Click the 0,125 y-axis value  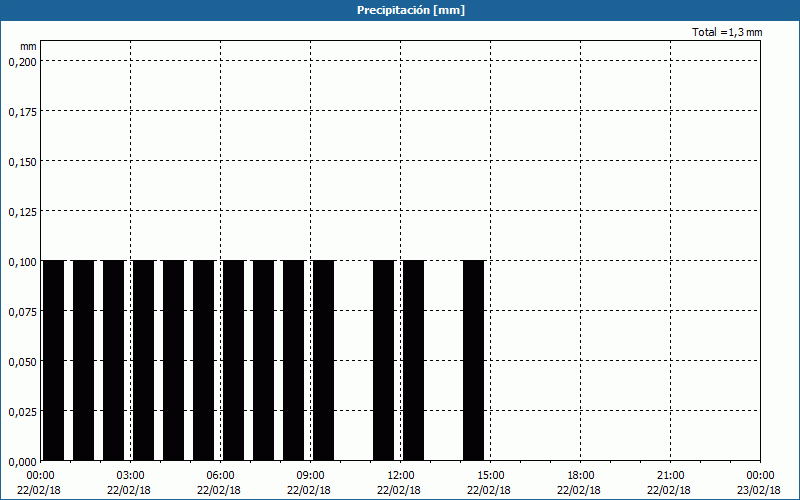pyautogui.click(x=22, y=212)
